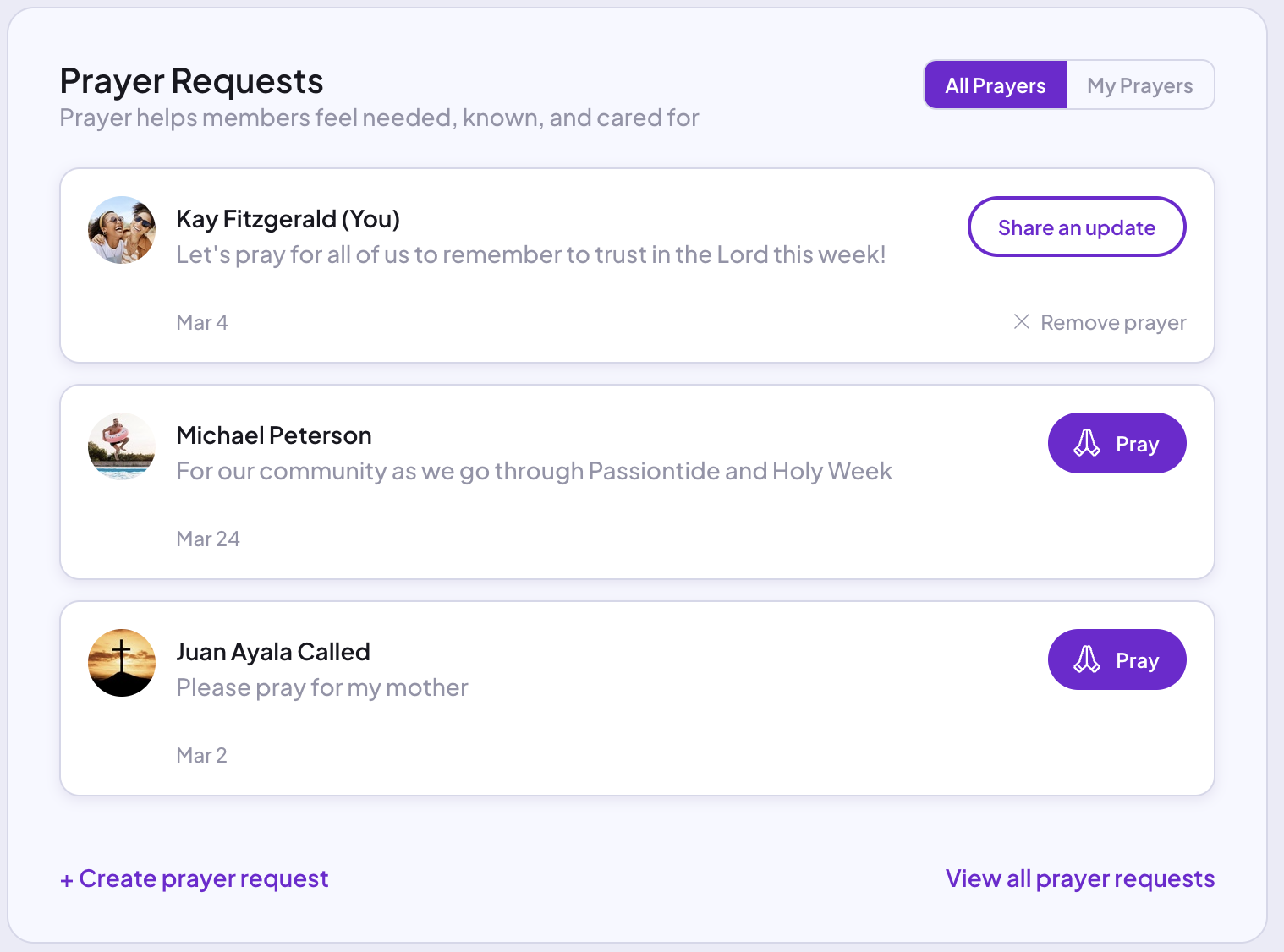This screenshot has height=952, width=1284.
Task: Click praying hands icon on Juan Ayala's request
Action: [1087, 659]
